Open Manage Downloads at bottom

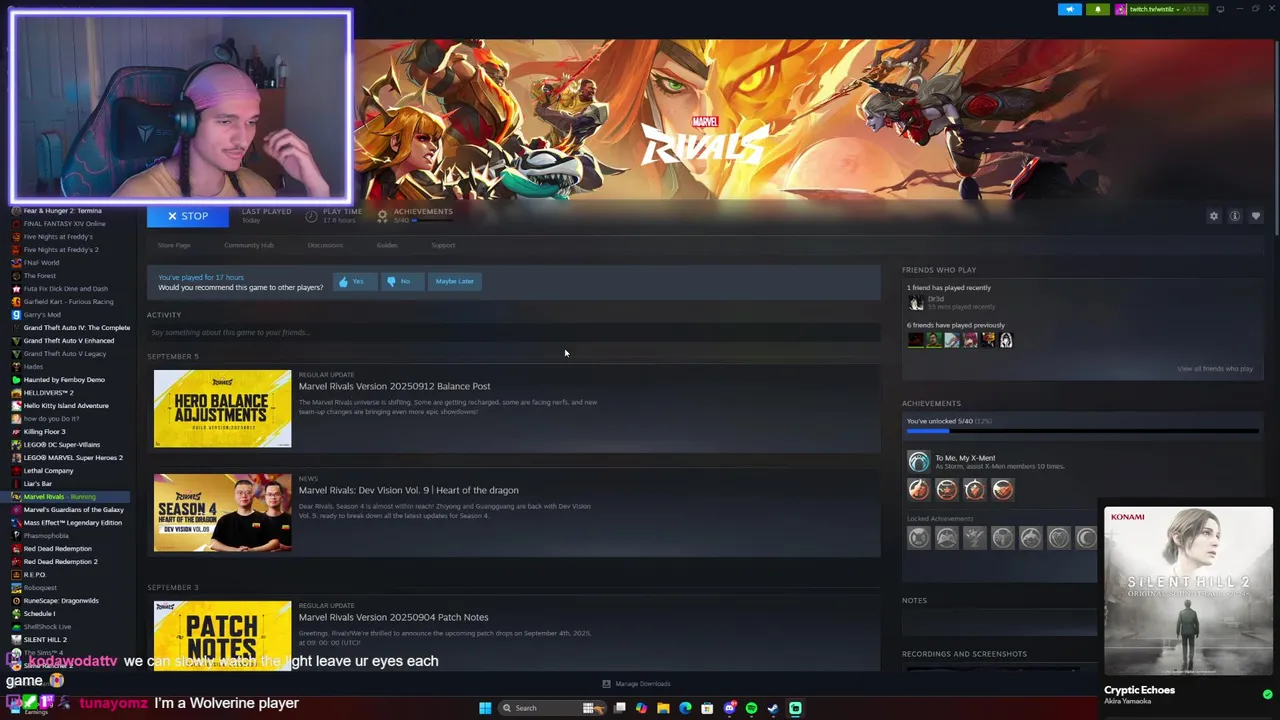tap(636, 684)
